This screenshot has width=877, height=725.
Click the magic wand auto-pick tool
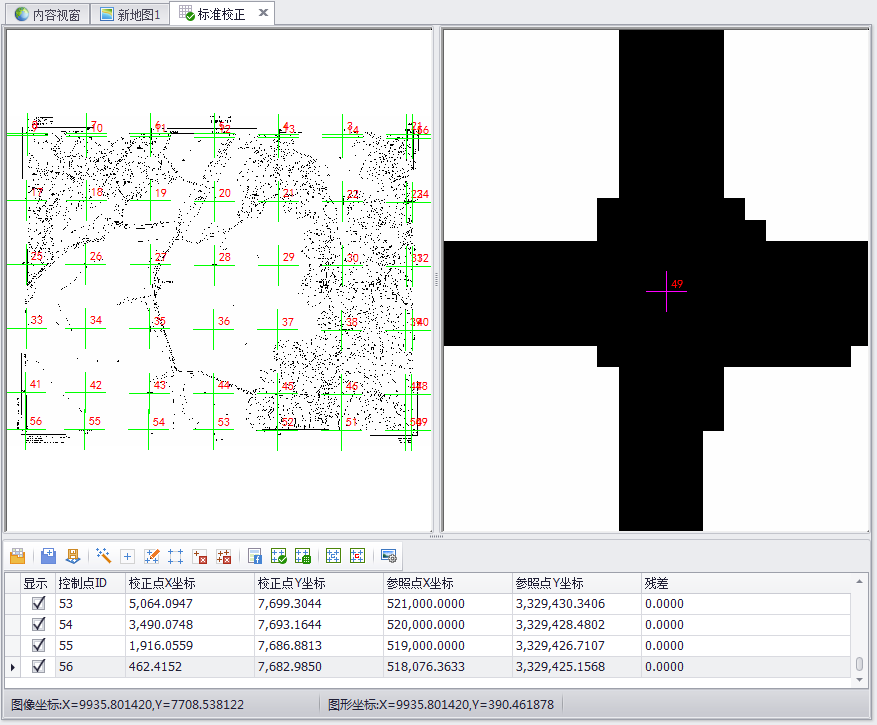103,556
